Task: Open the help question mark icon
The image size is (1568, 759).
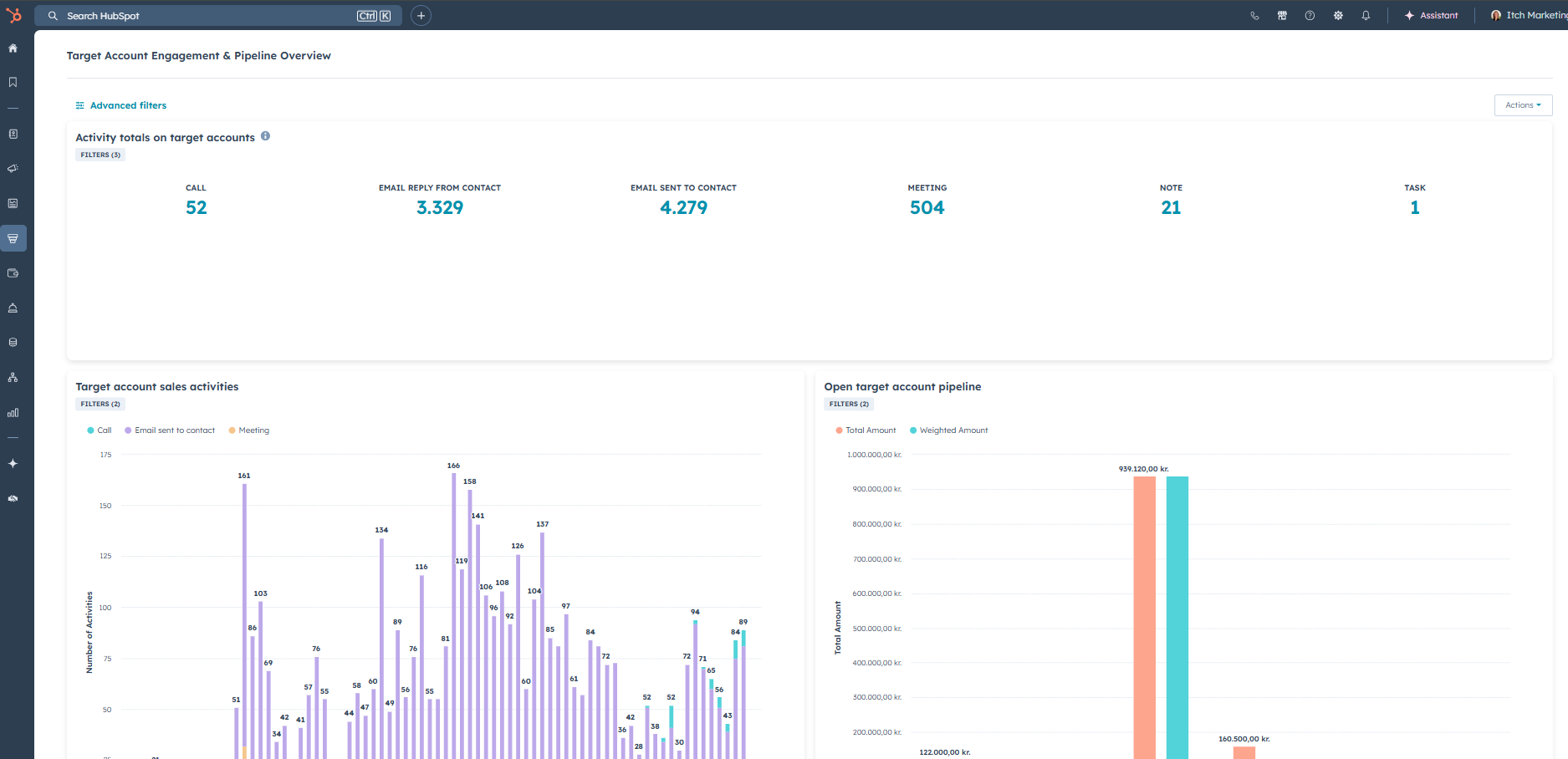Action: click(1310, 15)
